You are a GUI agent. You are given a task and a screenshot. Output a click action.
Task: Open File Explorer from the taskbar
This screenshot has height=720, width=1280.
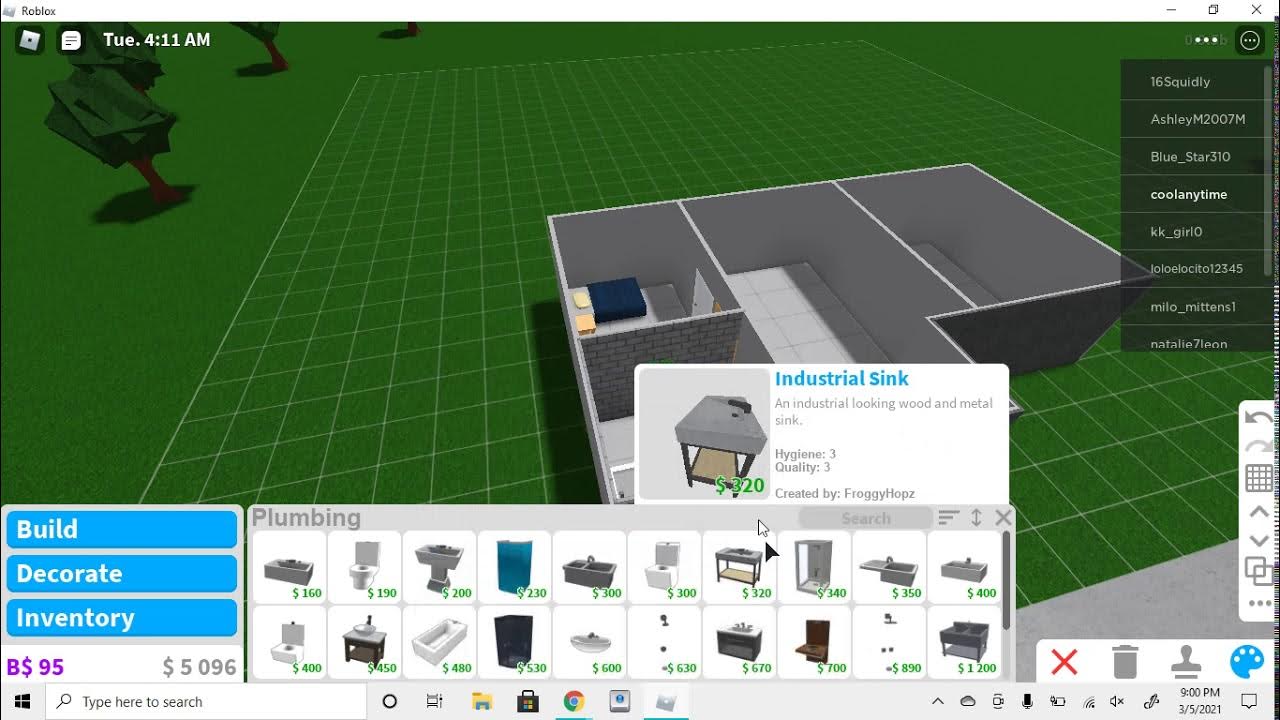482,701
